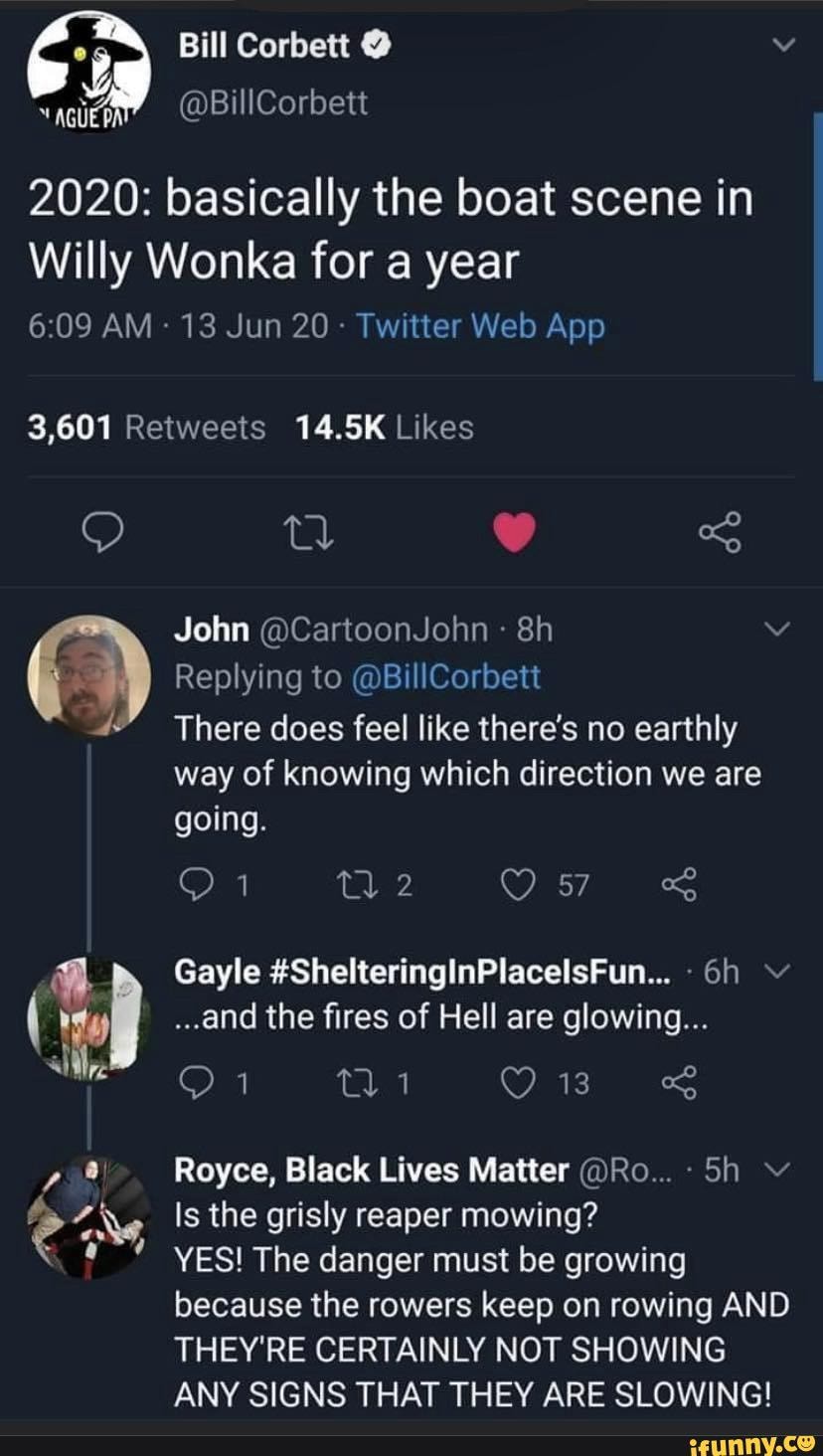Expand options on Bill Corbett's tweet chevron

784,43
